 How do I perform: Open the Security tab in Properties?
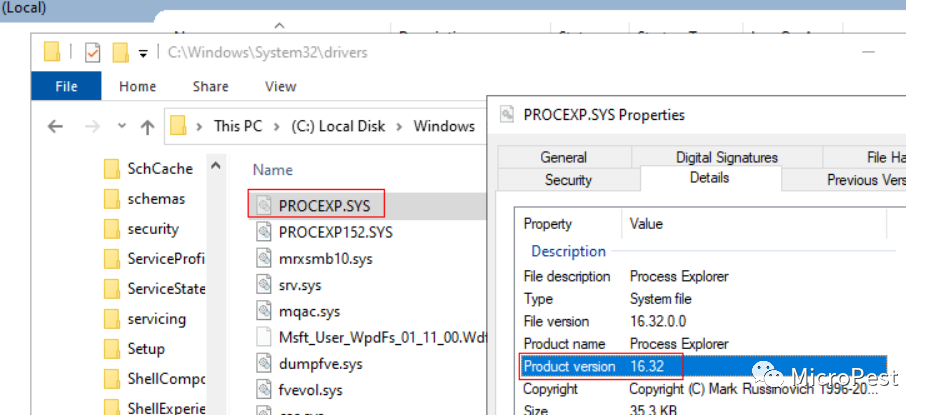click(x=568, y=180)
